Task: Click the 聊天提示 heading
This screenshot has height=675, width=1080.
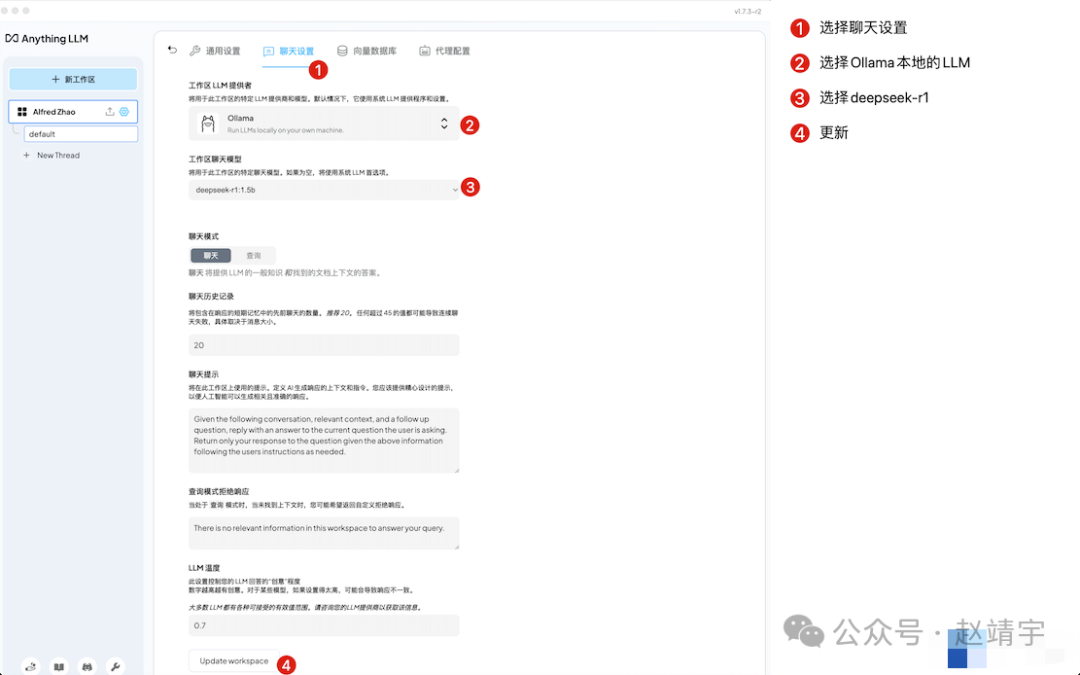Action: (x=204, y=375)
